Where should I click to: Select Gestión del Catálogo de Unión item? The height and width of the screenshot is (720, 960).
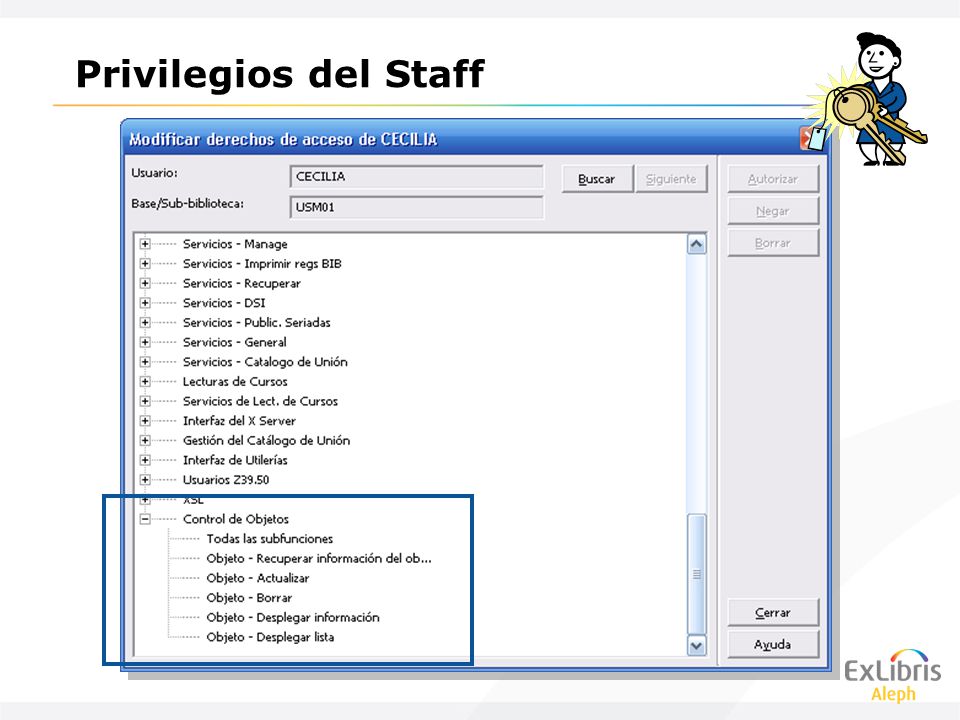point(266,440)
